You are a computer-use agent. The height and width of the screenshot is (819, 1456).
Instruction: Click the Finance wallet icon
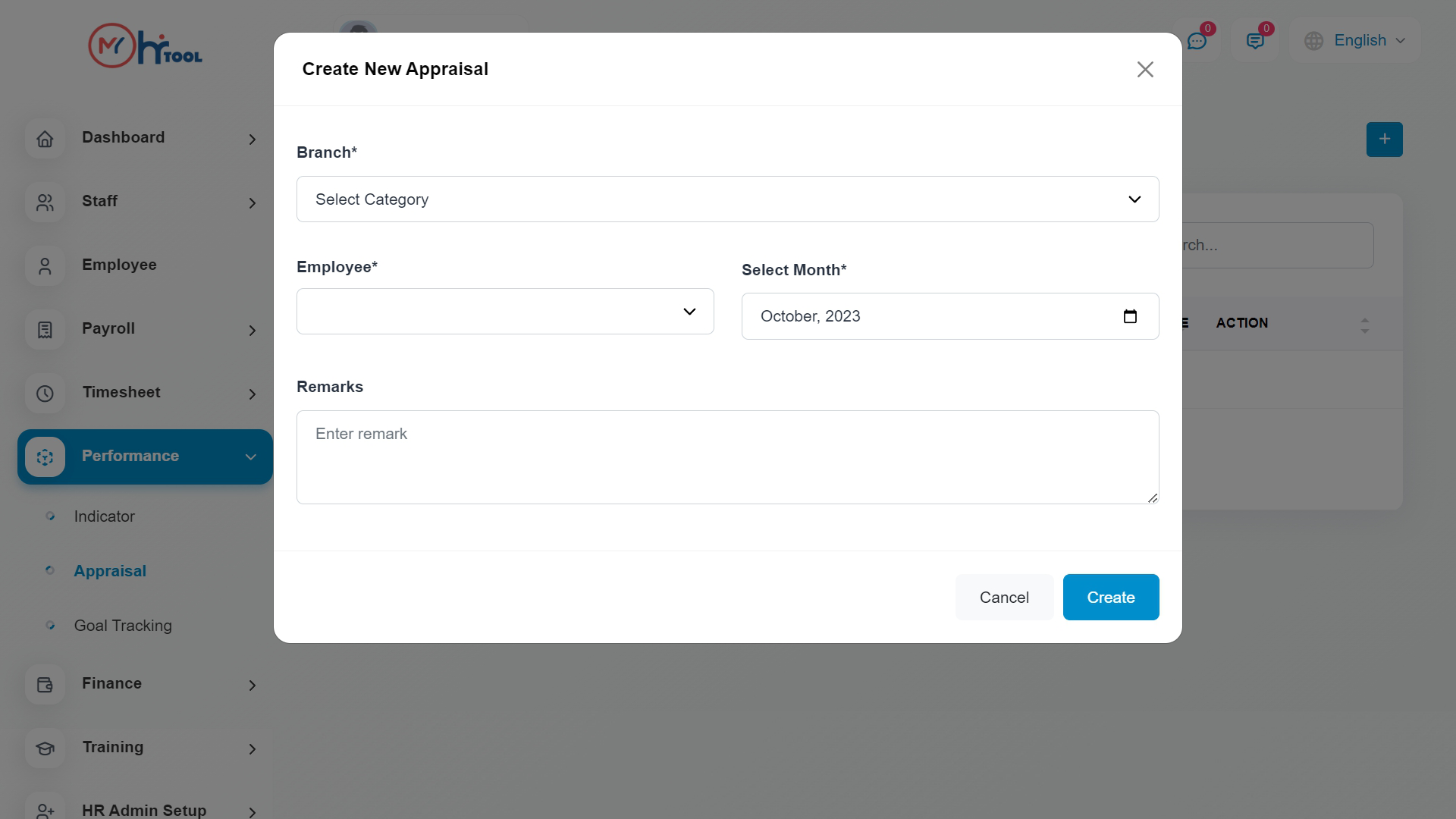45,685
